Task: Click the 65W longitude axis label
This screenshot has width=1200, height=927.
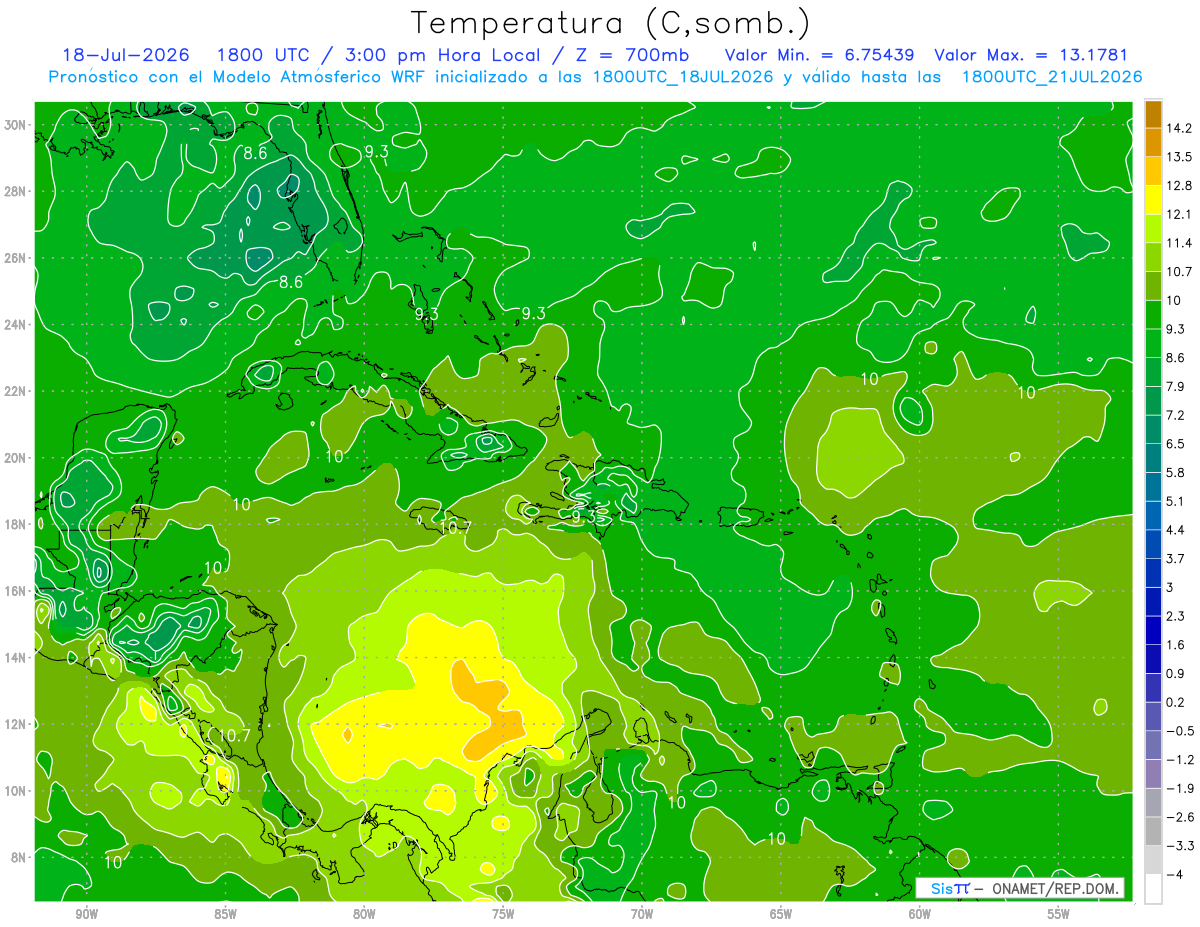Action: 781,914
